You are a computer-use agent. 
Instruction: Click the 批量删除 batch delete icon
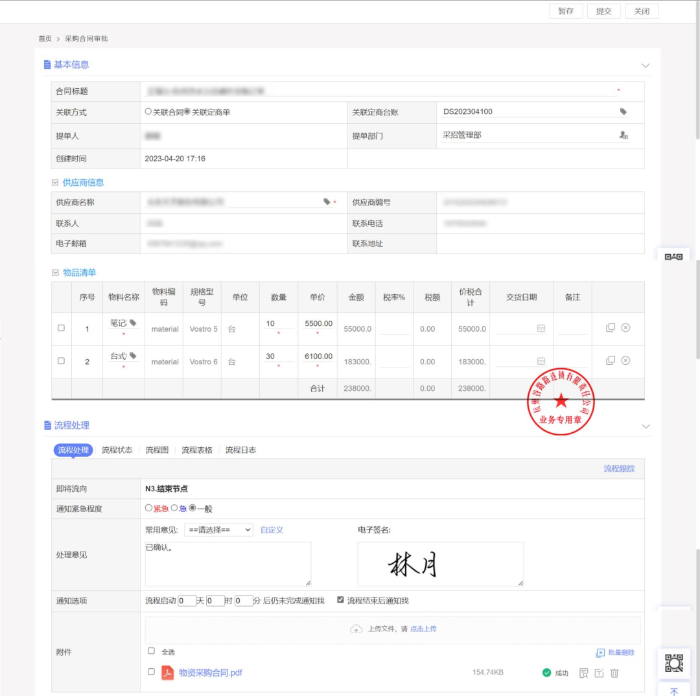tap(600, 652)
